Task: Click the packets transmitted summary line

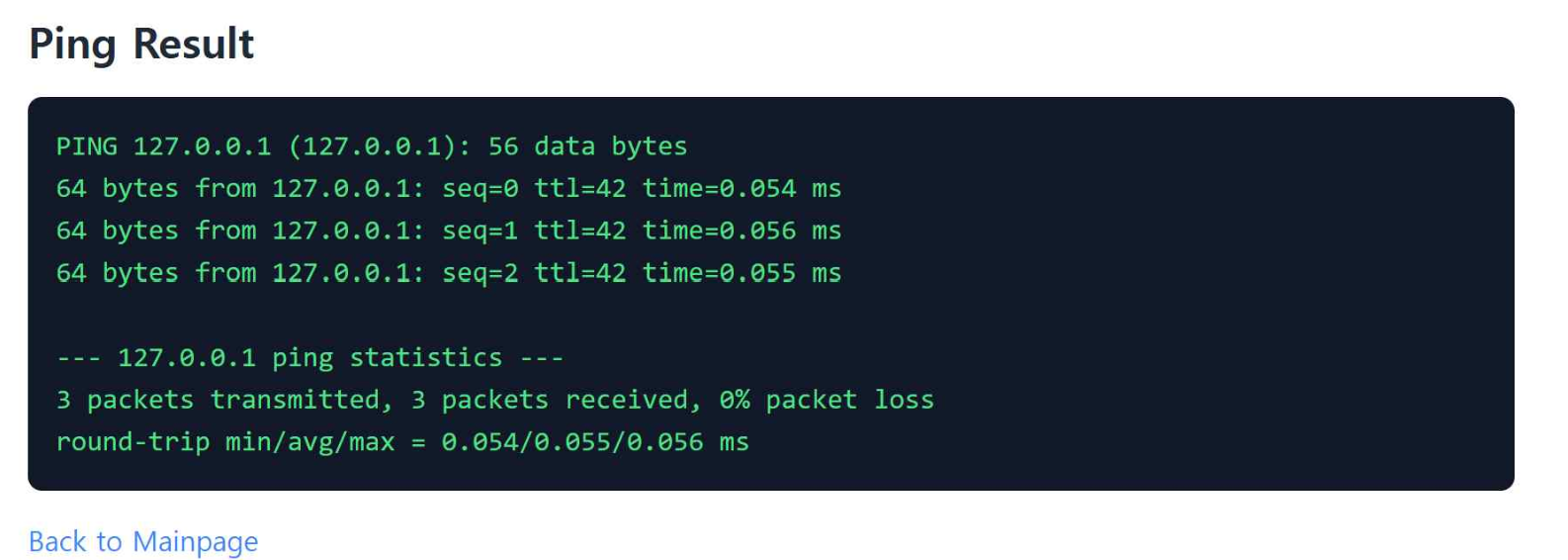Action: [x=495, y=401]
